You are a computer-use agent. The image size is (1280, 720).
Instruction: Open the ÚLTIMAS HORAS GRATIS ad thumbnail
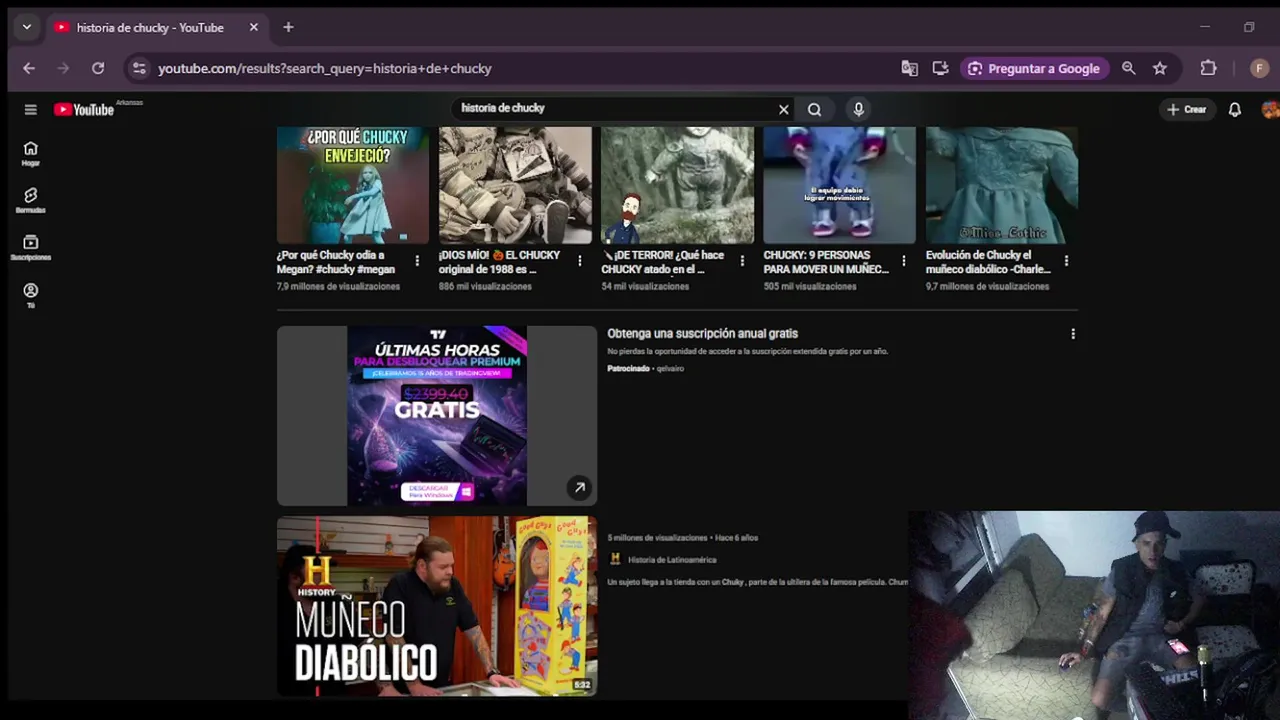tap(437, 416)
